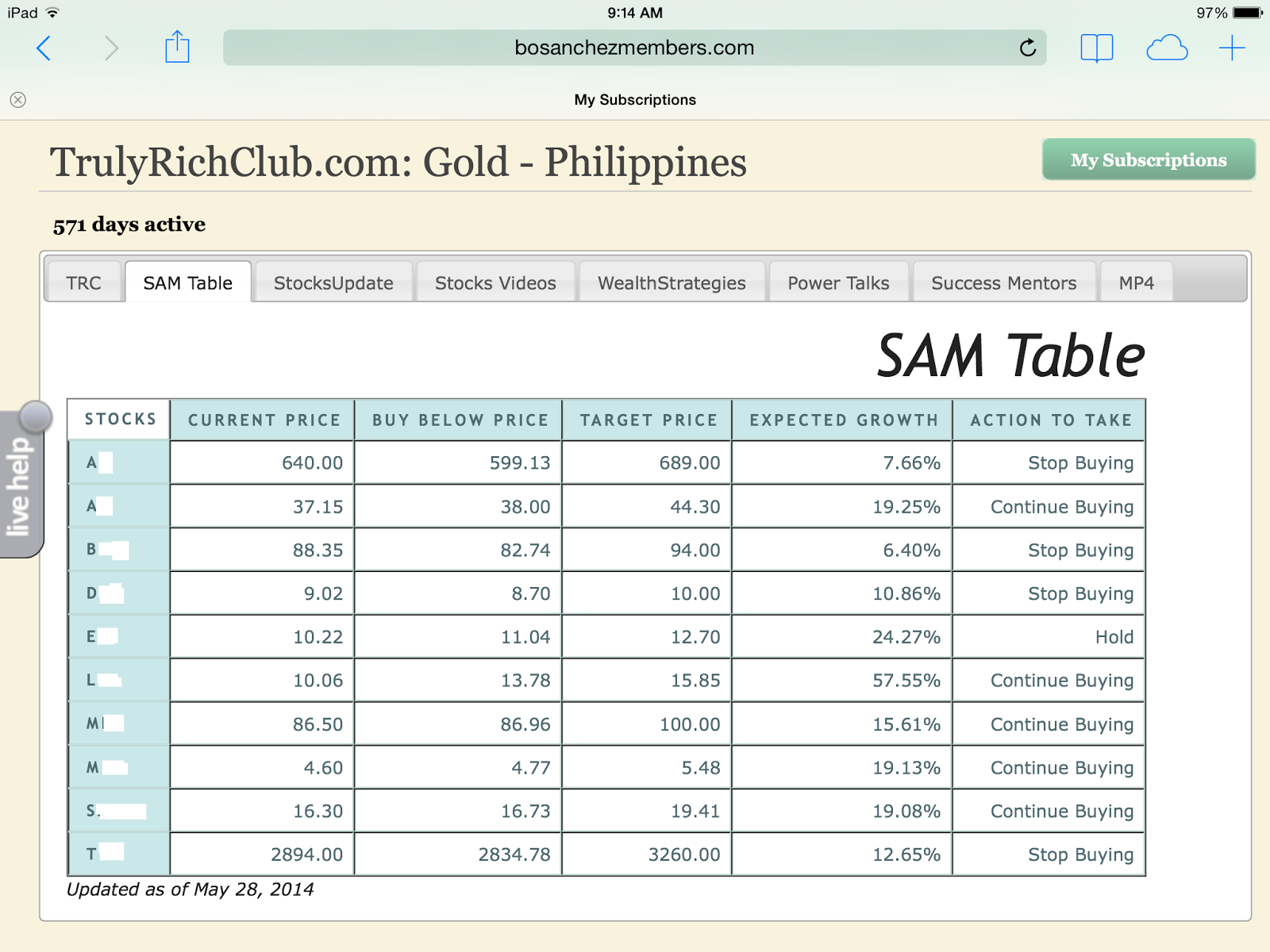Select the SAM Table tab

(x=188, y=282)
